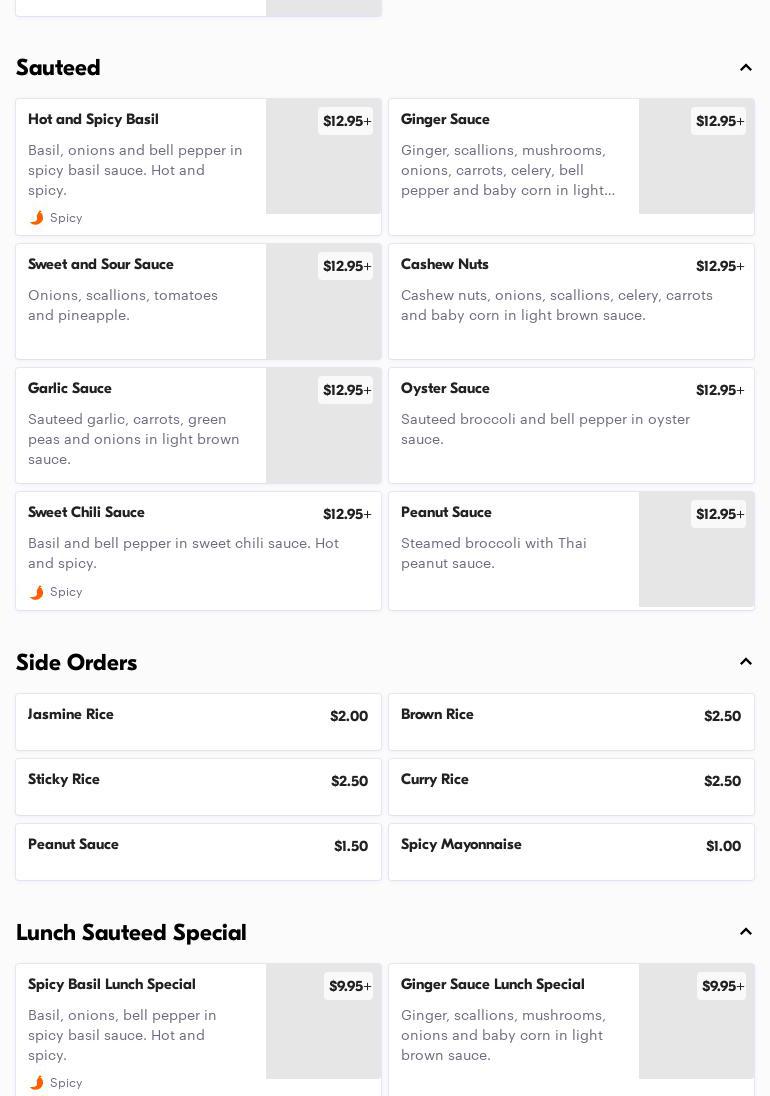
Task: Pick the Sticky Rice side
Action: coord(198,786)
